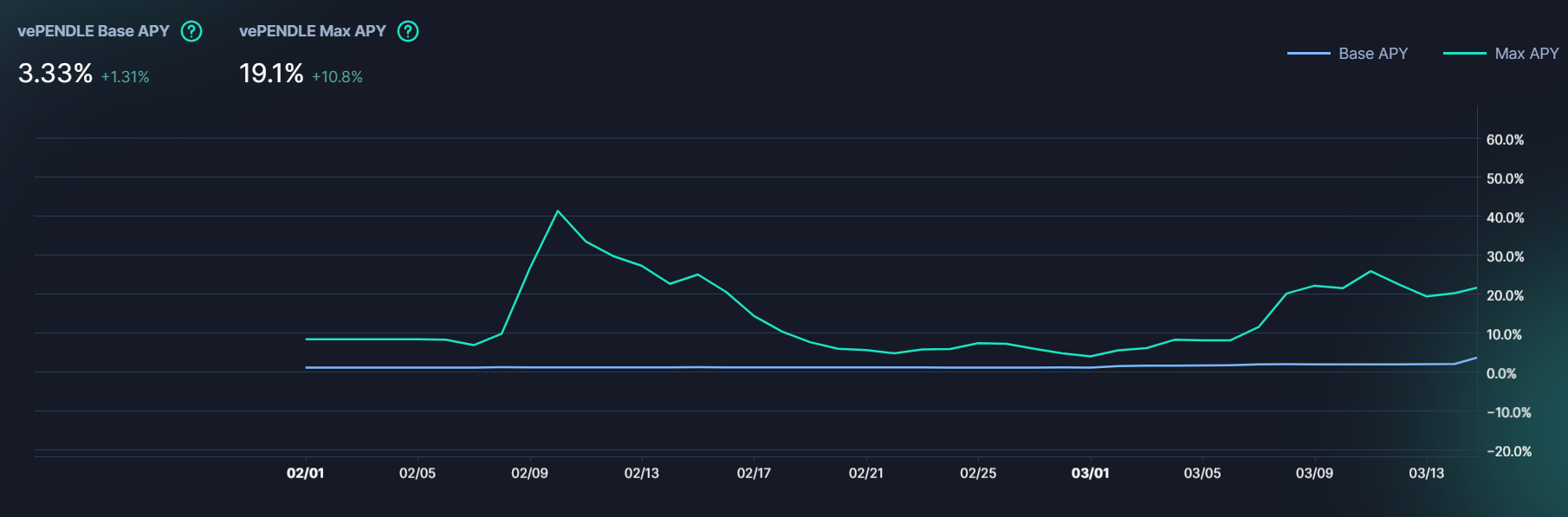1568x517 pixels.
Task: Click the 0.0% y-axis label
Action: (1501, 373)
